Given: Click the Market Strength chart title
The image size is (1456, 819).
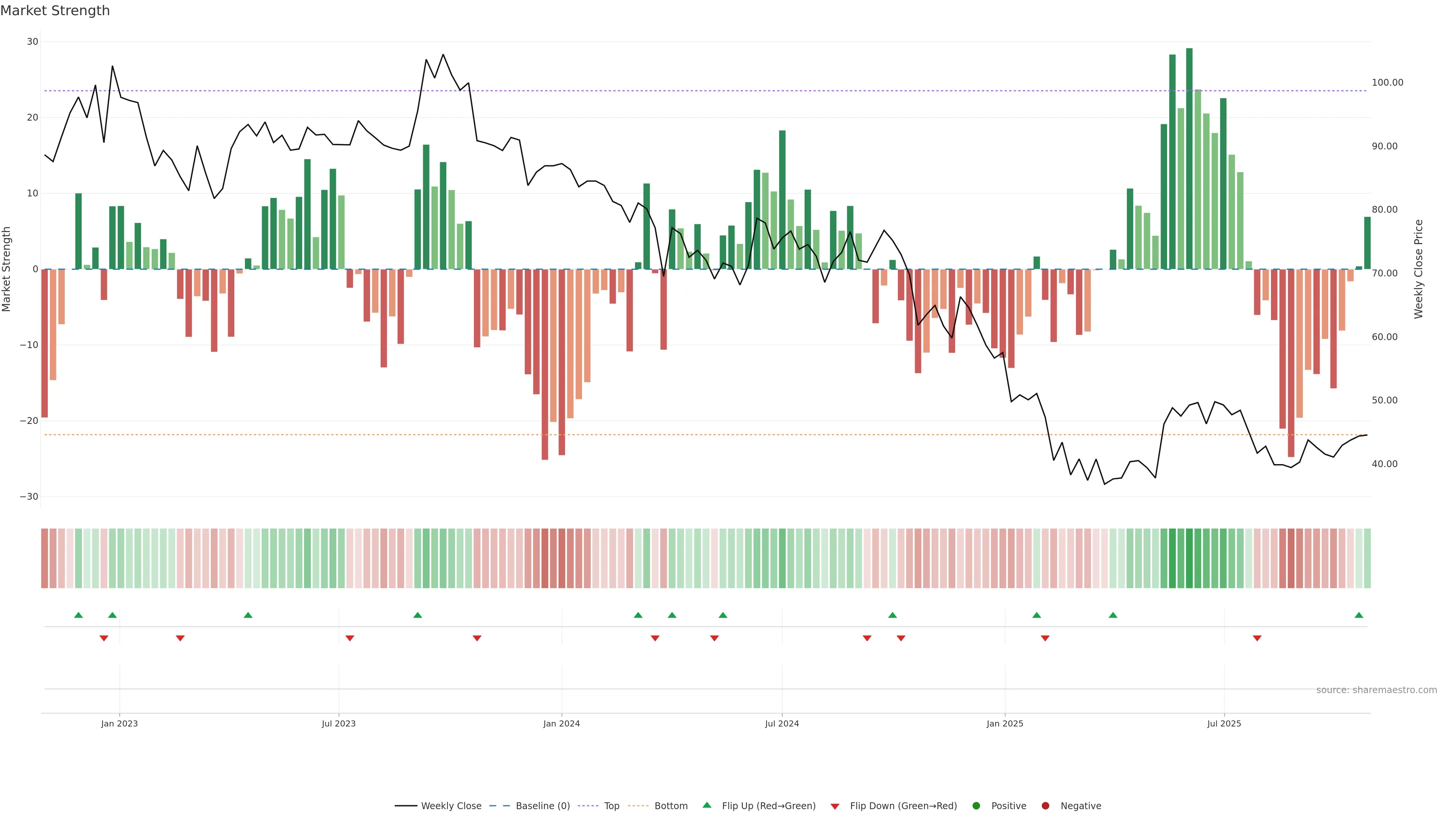Looking at the screenshot, I should 55,11.
